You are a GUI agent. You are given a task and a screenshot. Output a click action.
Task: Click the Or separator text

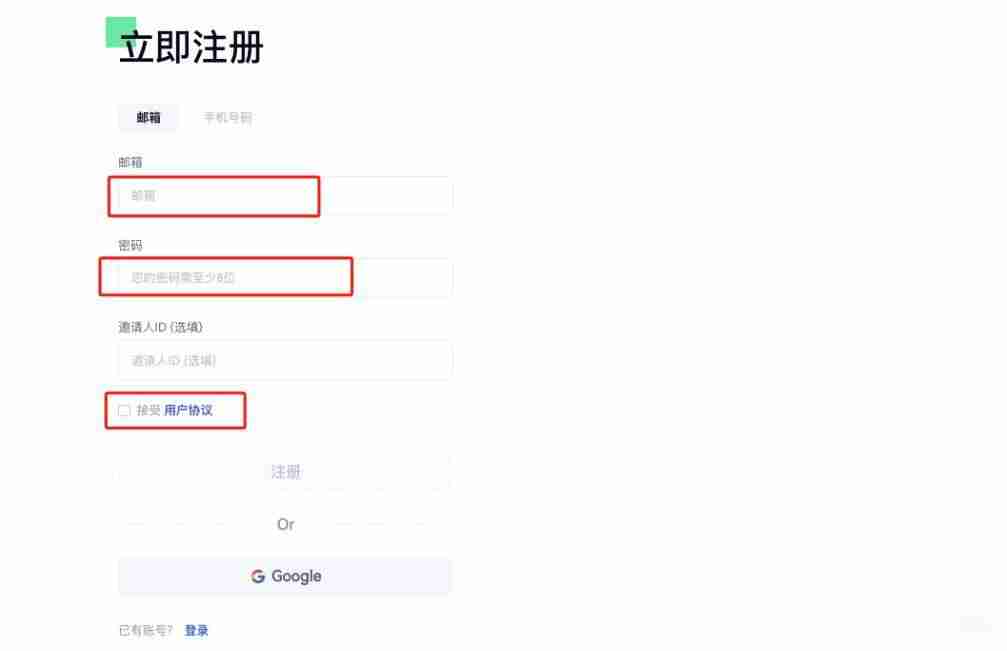(285, 524)
